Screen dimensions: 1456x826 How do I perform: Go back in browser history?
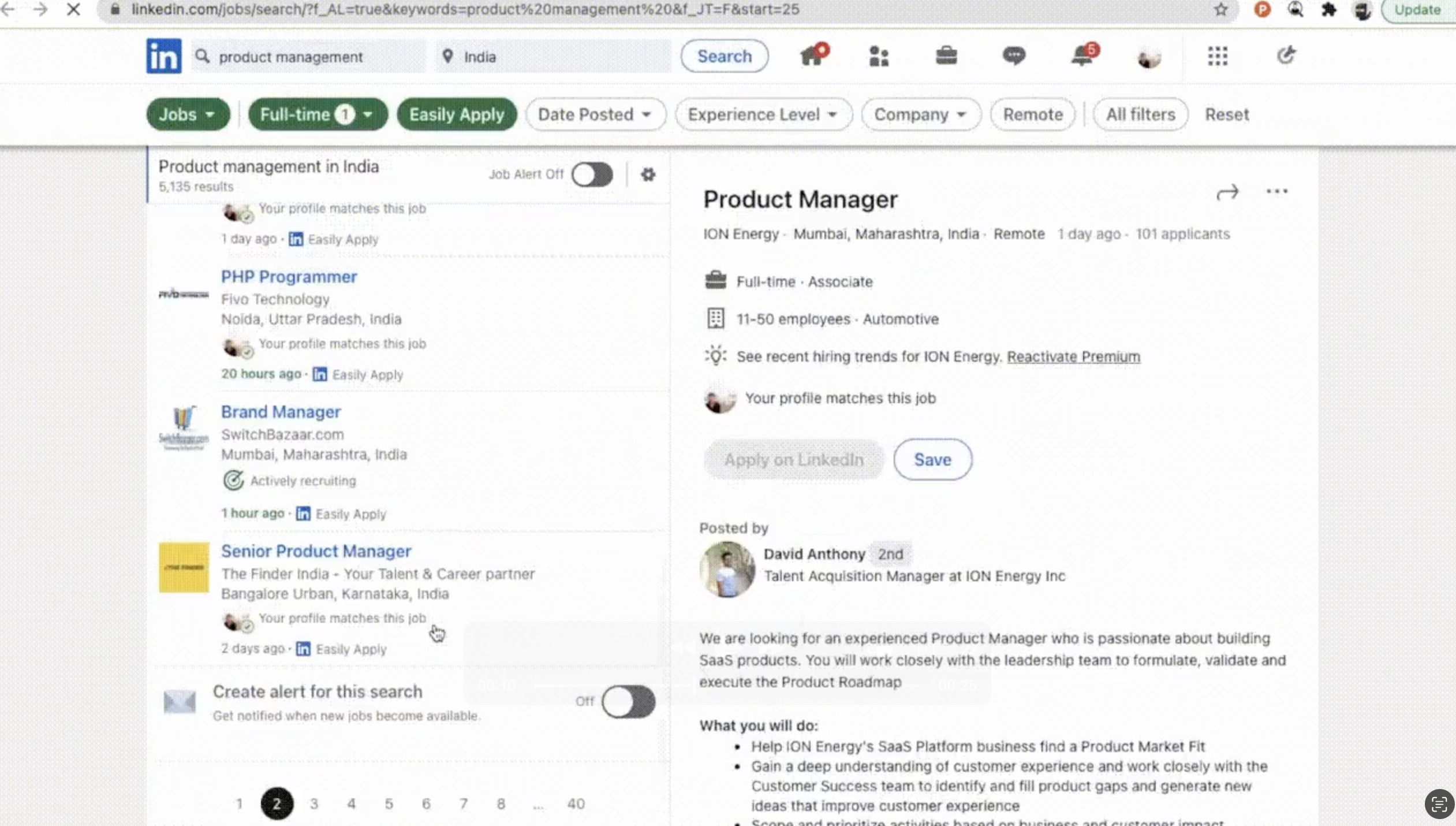[8, 10]
